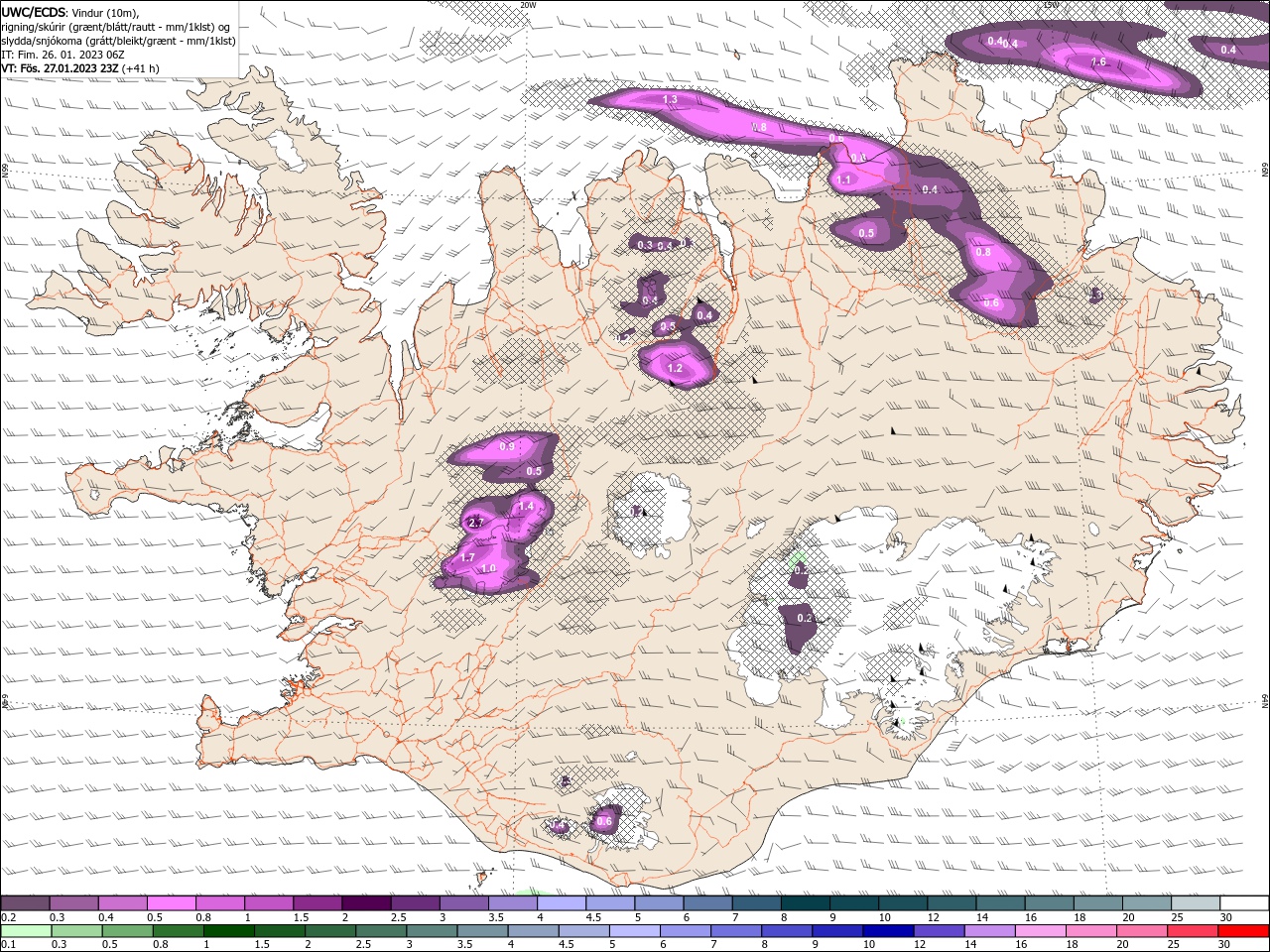Pick the upper-scale swatch between 0.2 and 0.3
The image size is (1270, 952).
click(25, 902)
